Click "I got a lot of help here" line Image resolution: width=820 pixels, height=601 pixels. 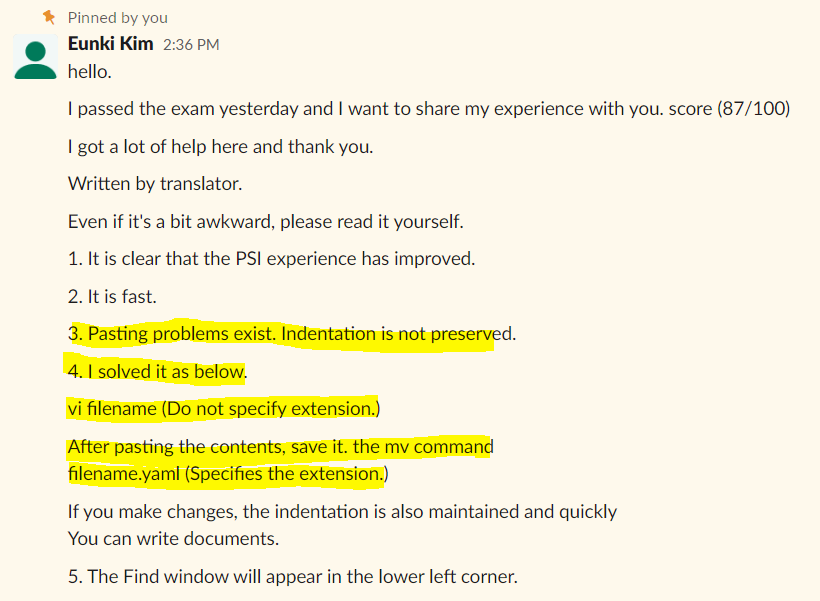pos(220,147)
